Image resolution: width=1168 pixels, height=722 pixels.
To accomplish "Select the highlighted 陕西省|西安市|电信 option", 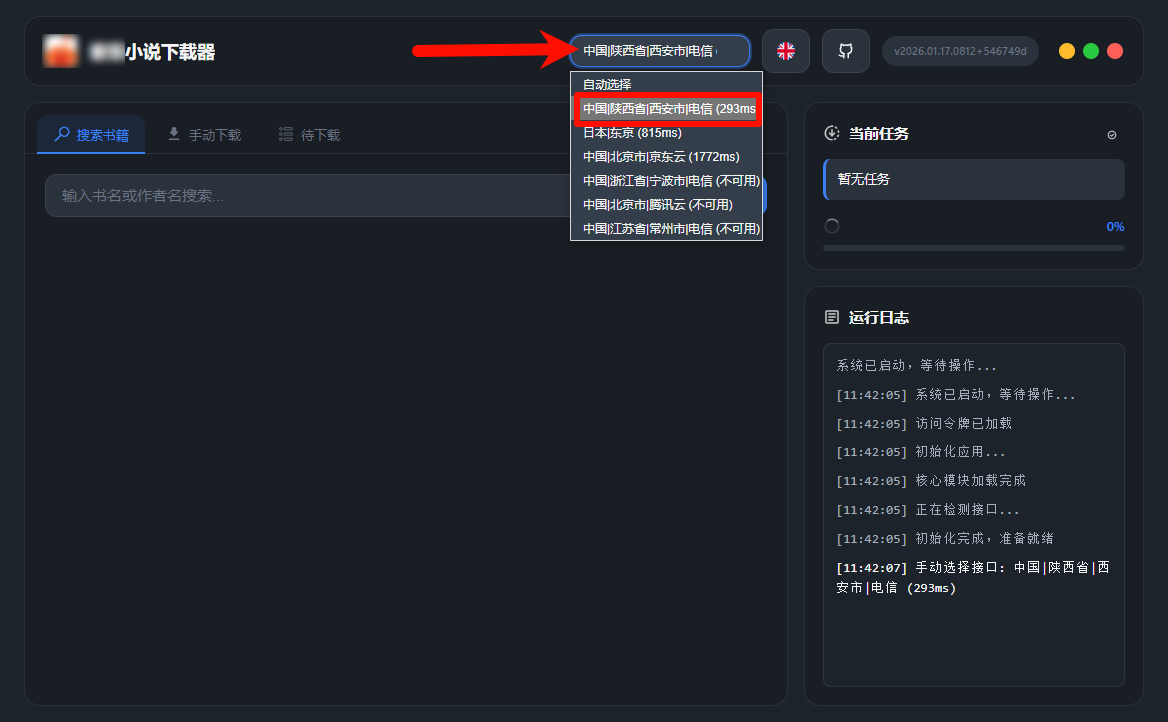I will (668, 108).
